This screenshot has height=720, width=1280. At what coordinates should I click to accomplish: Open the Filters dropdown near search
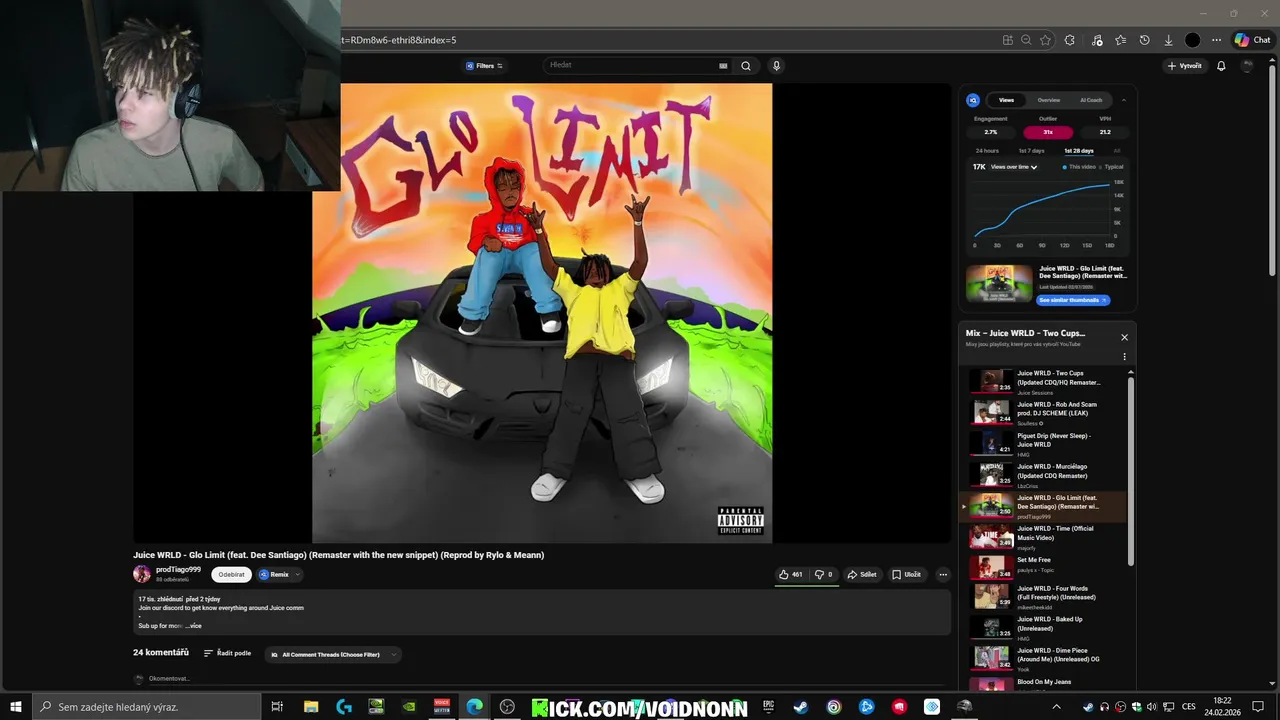(x=484, y=66)
